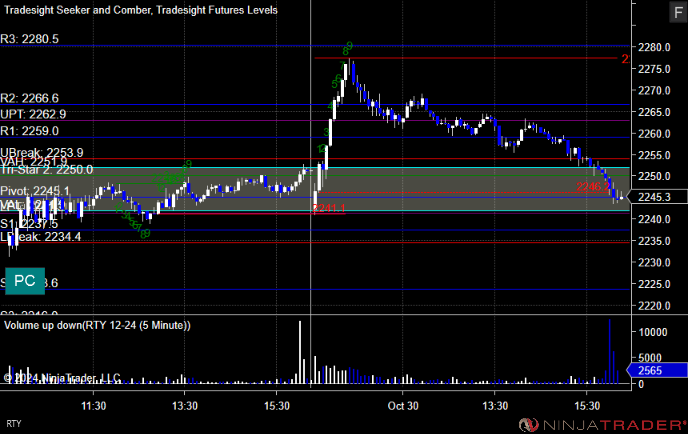Image resolution: width=688 pixels, height=434 pixels.
Task: Click the teal PC button
Action: tap(25, 281)
